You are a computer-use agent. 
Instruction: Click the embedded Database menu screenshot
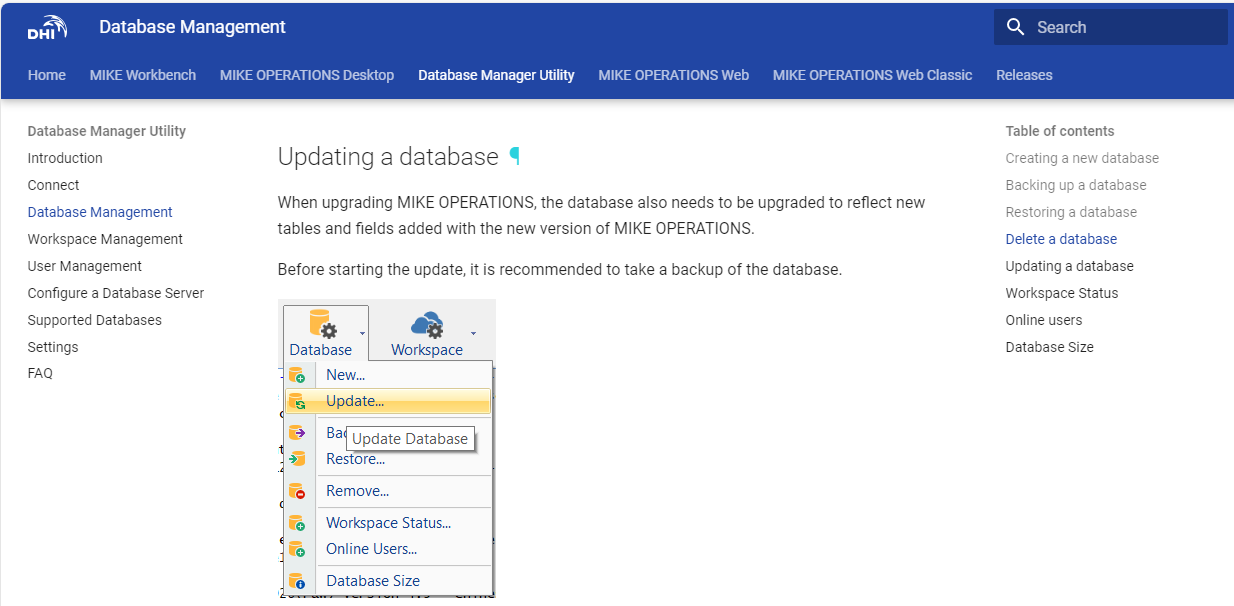[387, 449]
